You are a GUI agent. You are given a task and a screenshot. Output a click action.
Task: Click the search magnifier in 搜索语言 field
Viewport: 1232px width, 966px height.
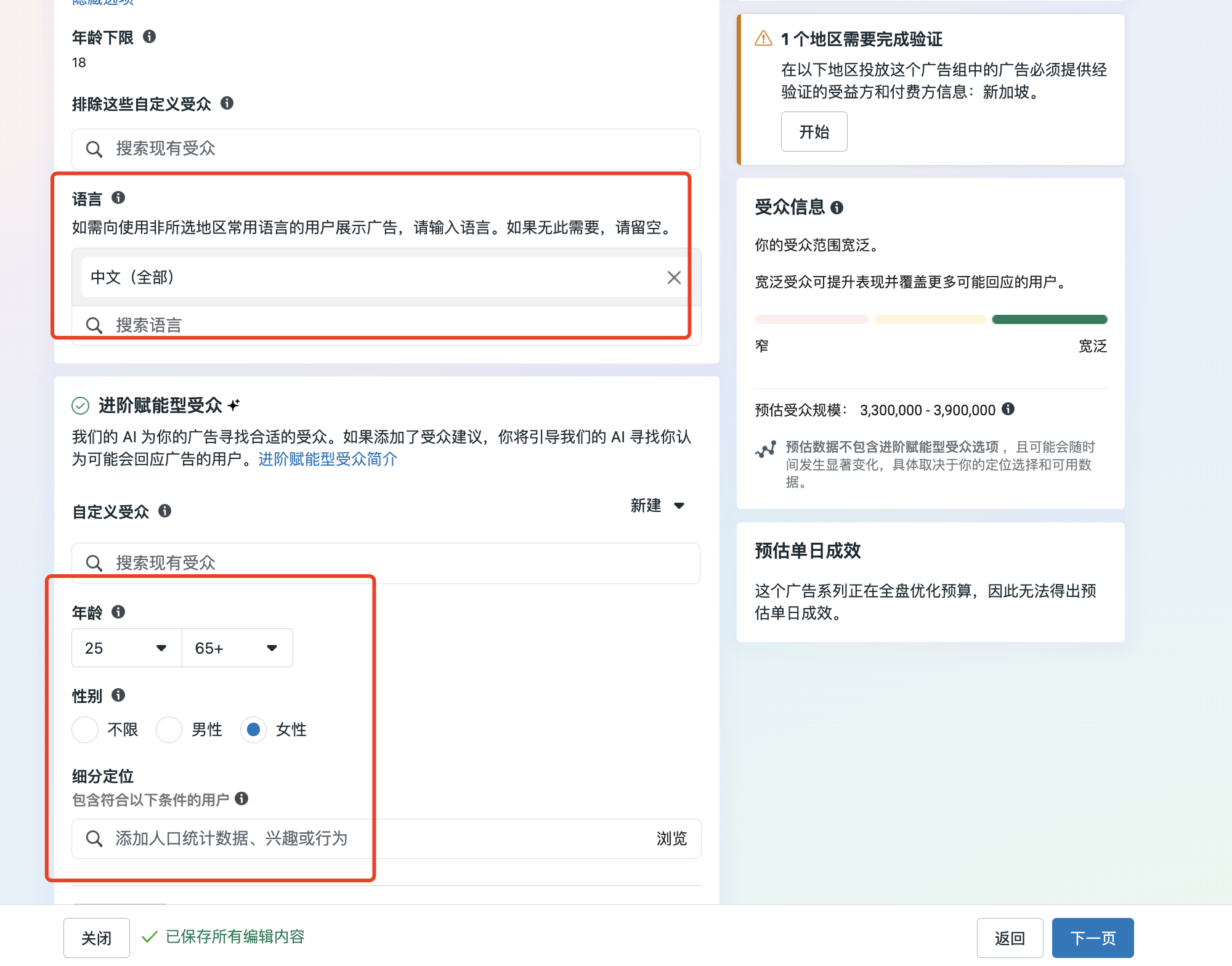[x=94, y=325]
